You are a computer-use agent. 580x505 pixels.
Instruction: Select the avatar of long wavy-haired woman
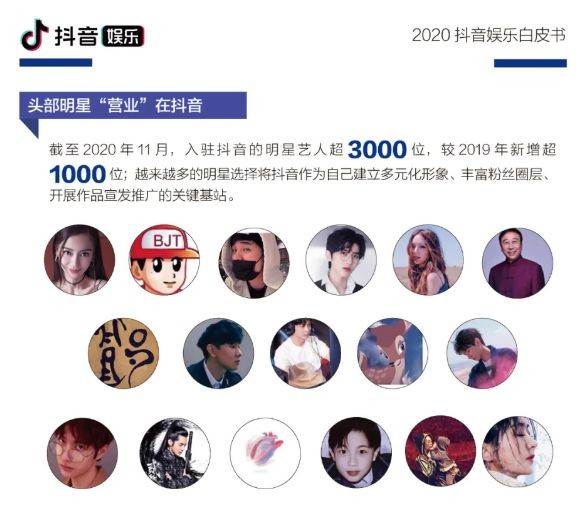[428, 259]
